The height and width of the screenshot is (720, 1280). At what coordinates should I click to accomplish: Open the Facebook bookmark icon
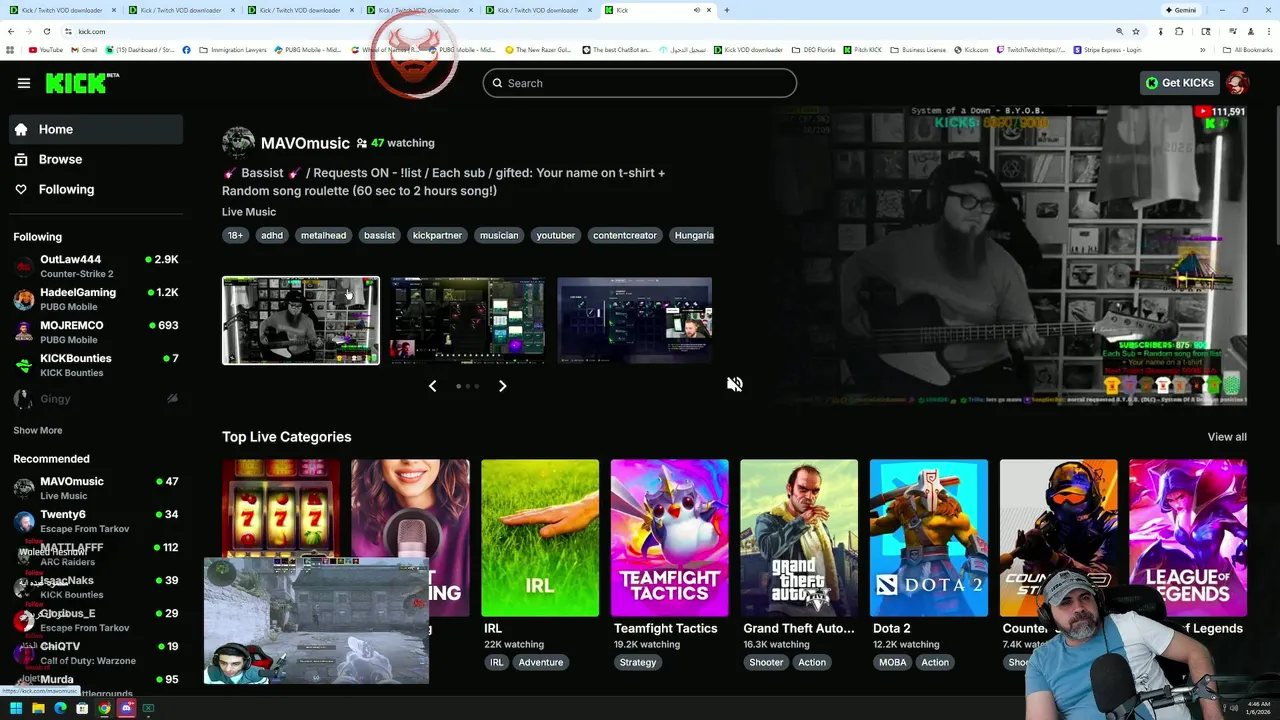(187, 49)
